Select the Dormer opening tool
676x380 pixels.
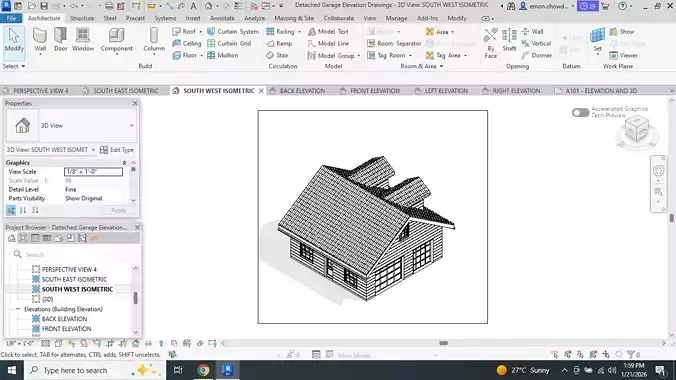pyautogui.click(x=536, y=55)
